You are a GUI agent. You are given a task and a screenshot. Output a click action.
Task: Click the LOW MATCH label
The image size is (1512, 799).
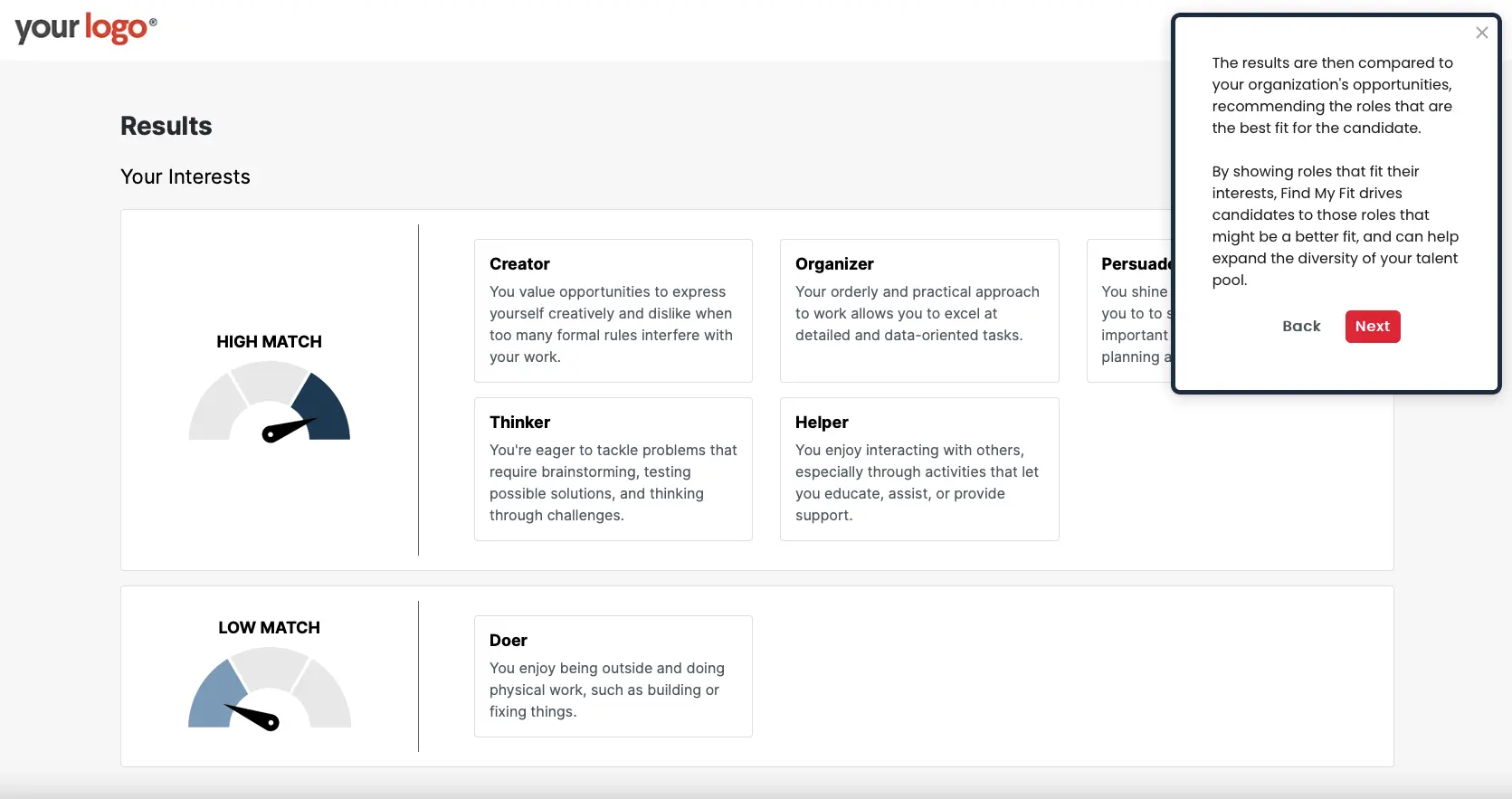point(269,628)
